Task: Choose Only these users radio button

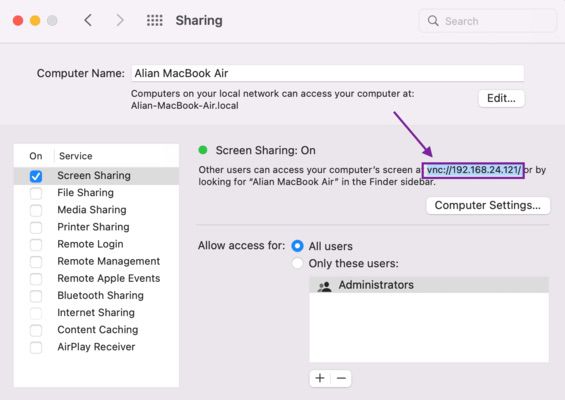Action: [297, 263]
